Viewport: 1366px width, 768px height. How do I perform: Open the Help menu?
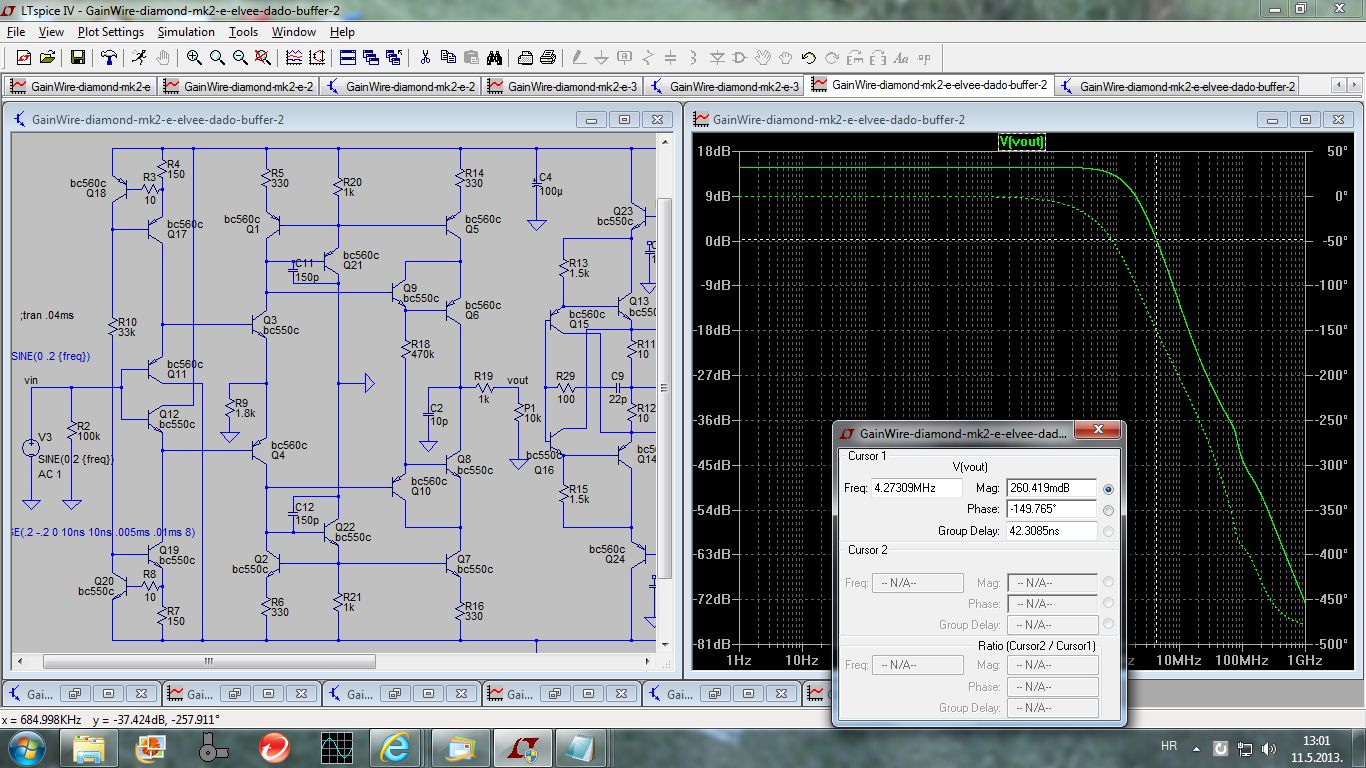point(342,32)
